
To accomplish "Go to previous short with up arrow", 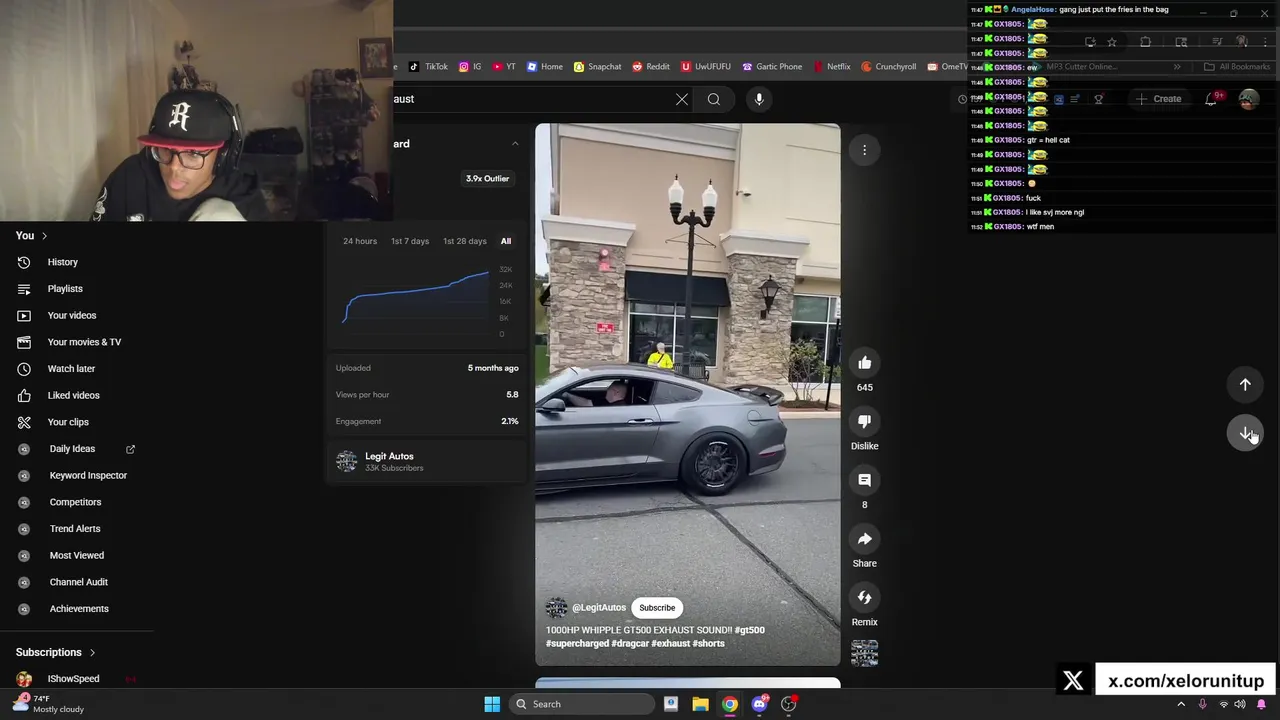I will click(1245, 384).
